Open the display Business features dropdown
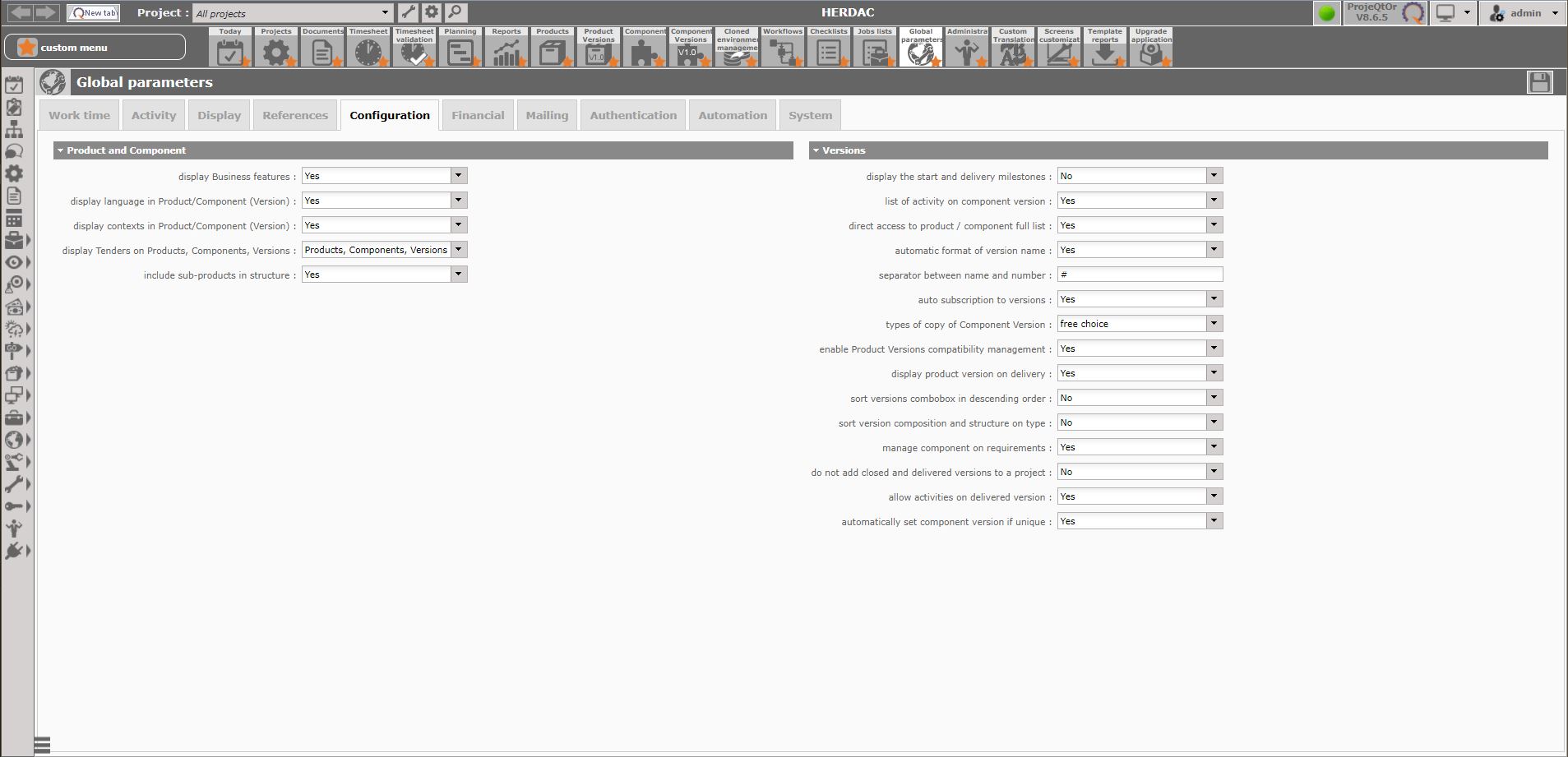The image size is (1568, 757). point(459,176)
